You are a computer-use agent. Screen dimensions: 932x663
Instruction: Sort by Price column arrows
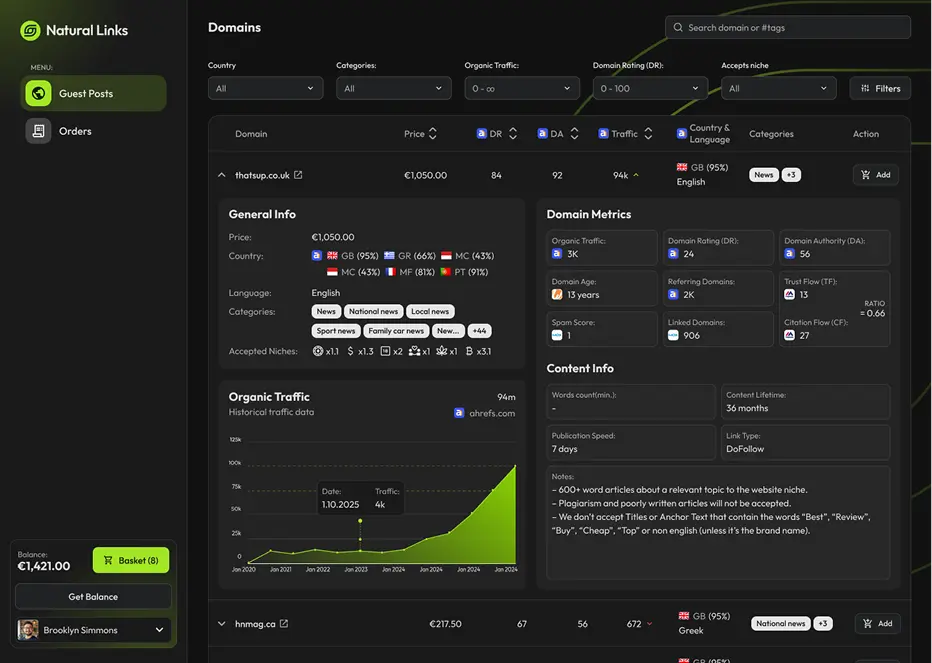[433, 134]
